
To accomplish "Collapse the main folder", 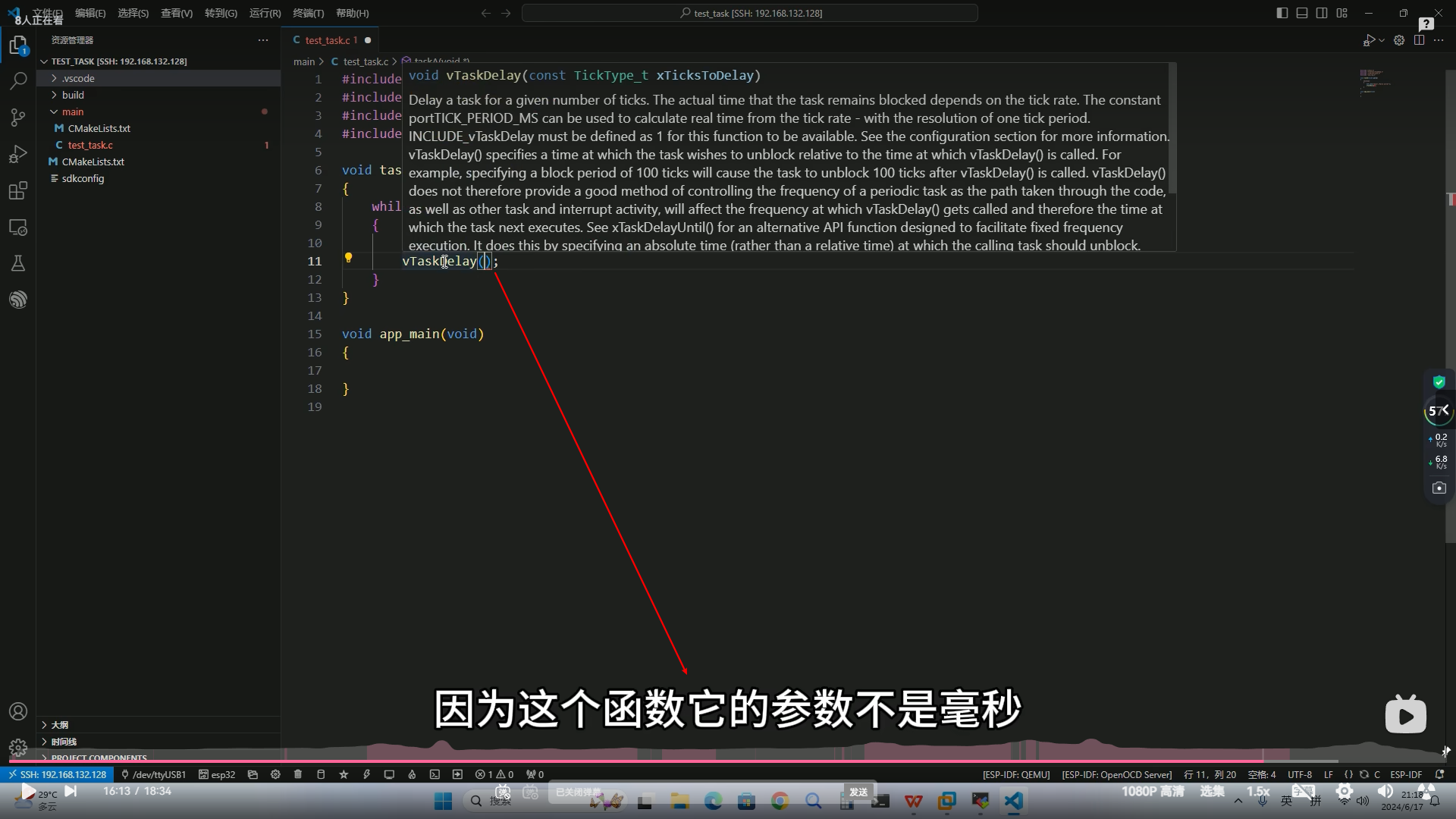I will (x=158, y=111).
